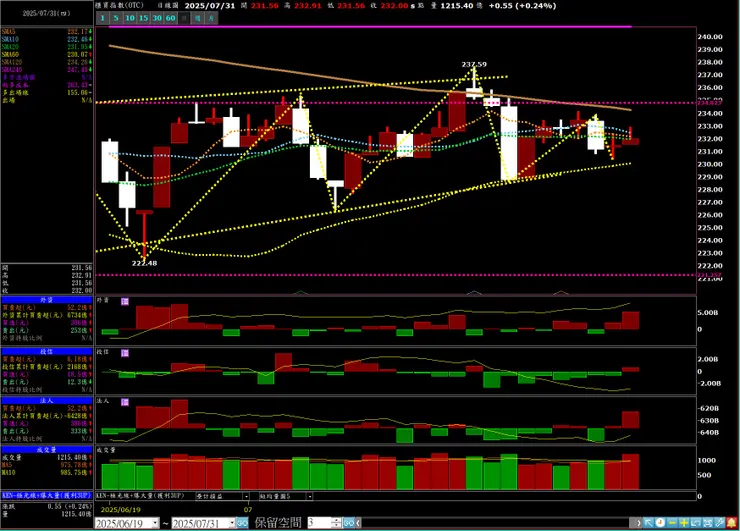Click the 保留空間 value stepper arrows

point(336,523)
